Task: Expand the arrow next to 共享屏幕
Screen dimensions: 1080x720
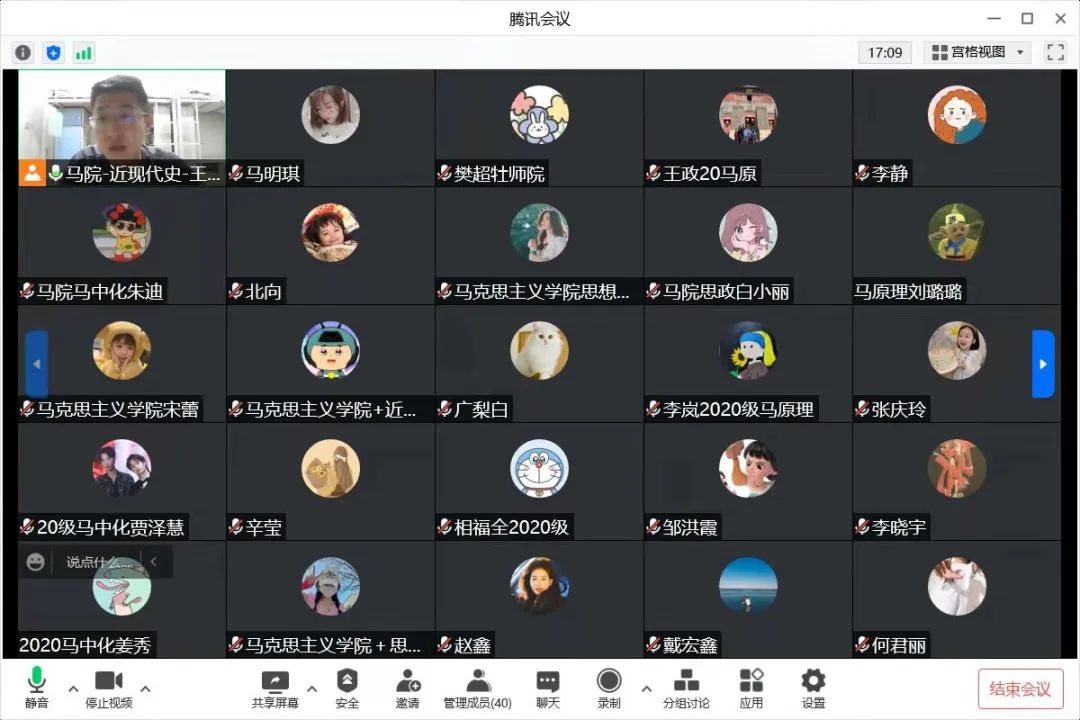Action: 311,688
